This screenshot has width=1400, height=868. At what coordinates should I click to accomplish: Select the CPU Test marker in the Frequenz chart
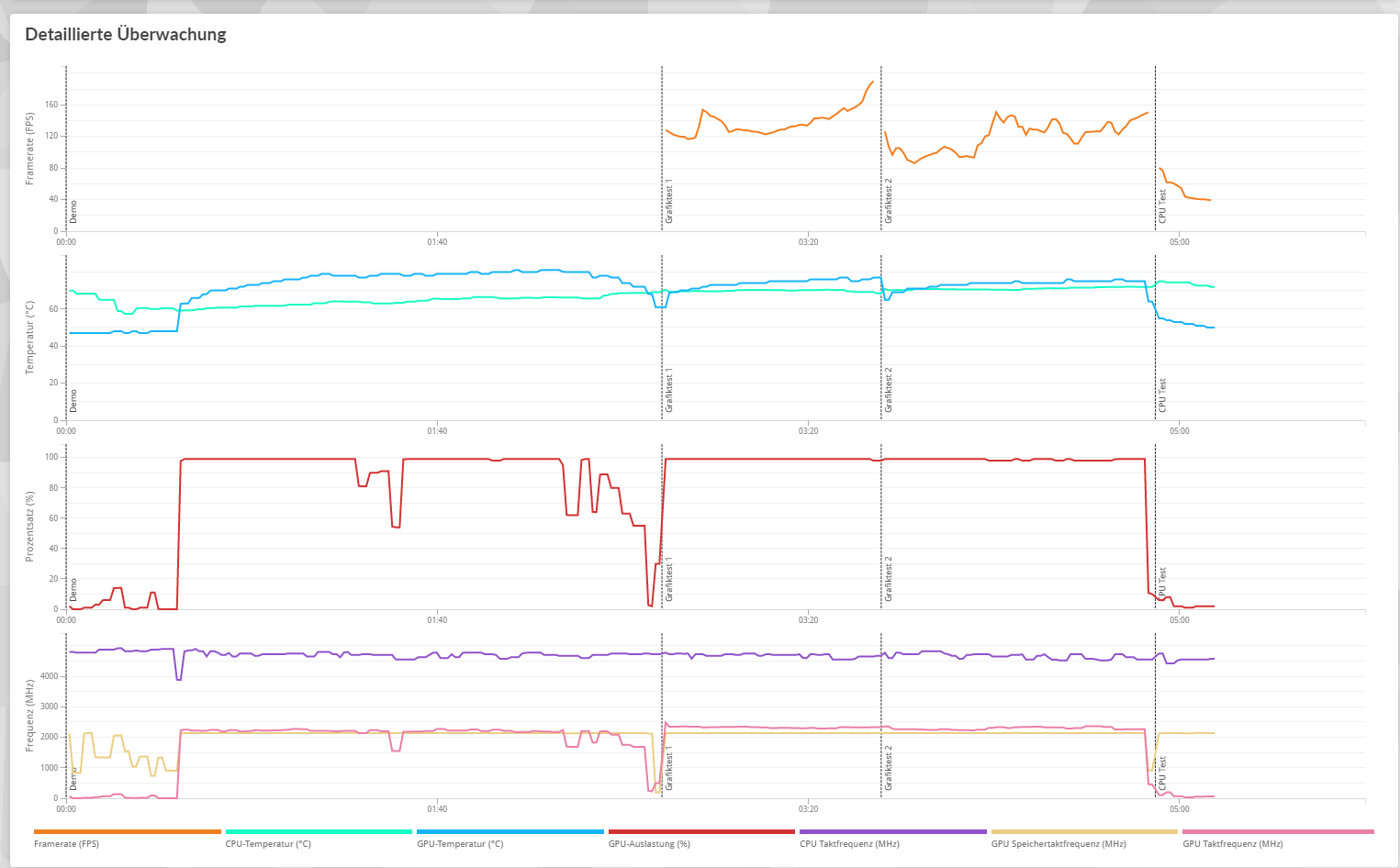1162,774
